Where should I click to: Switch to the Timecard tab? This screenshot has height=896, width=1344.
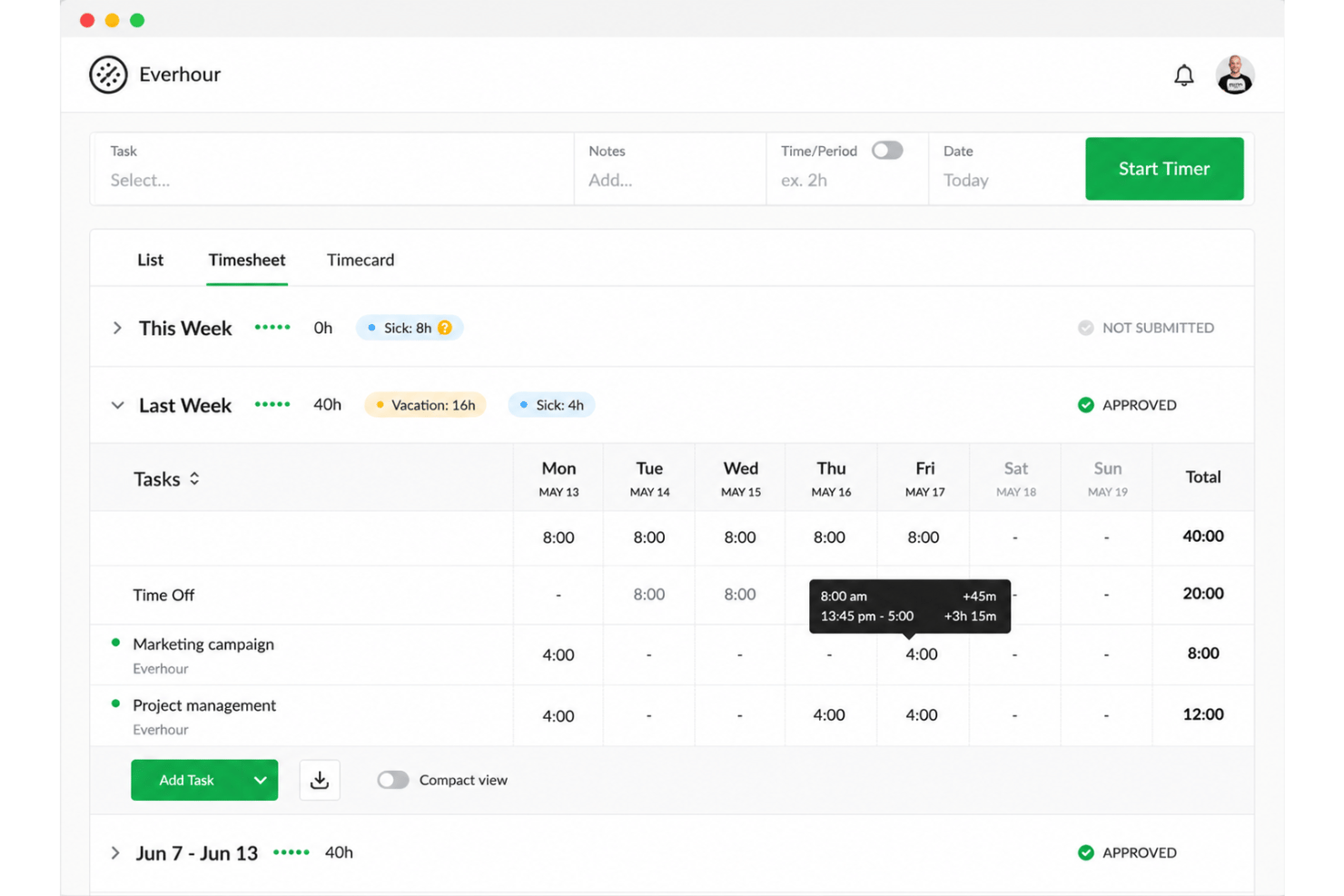[x=361, y=260]
